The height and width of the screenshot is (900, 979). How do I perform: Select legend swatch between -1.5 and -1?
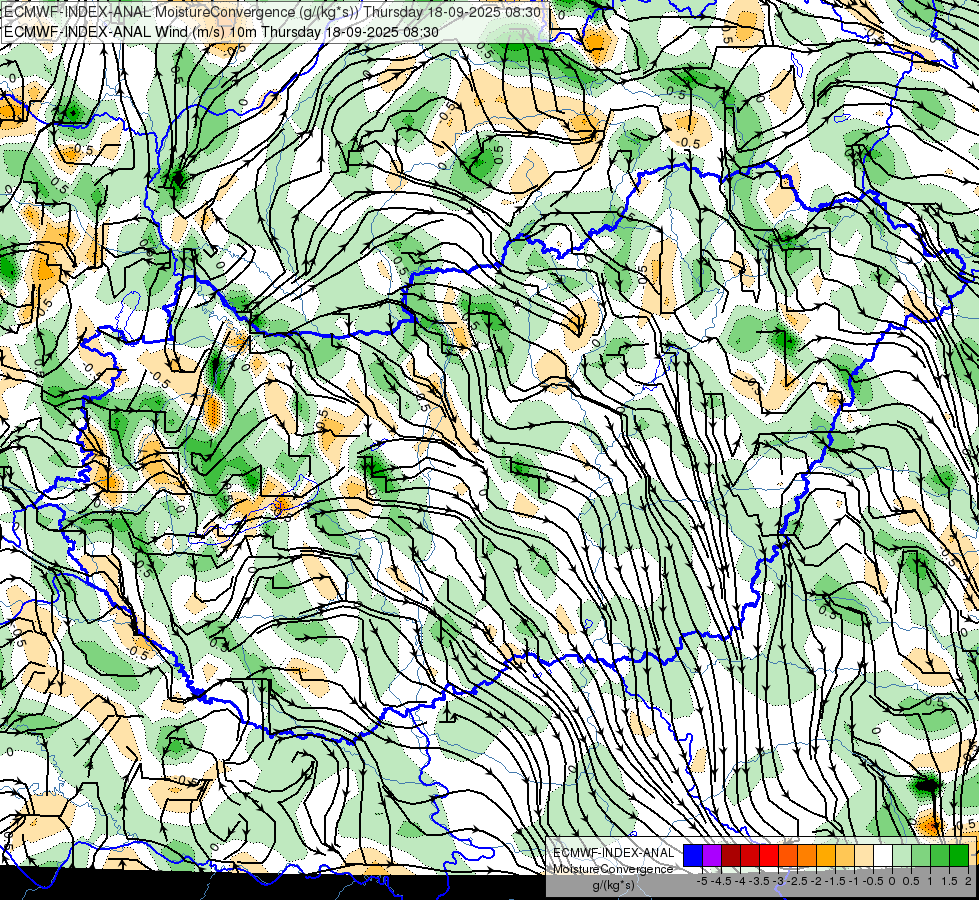[844, 856]
